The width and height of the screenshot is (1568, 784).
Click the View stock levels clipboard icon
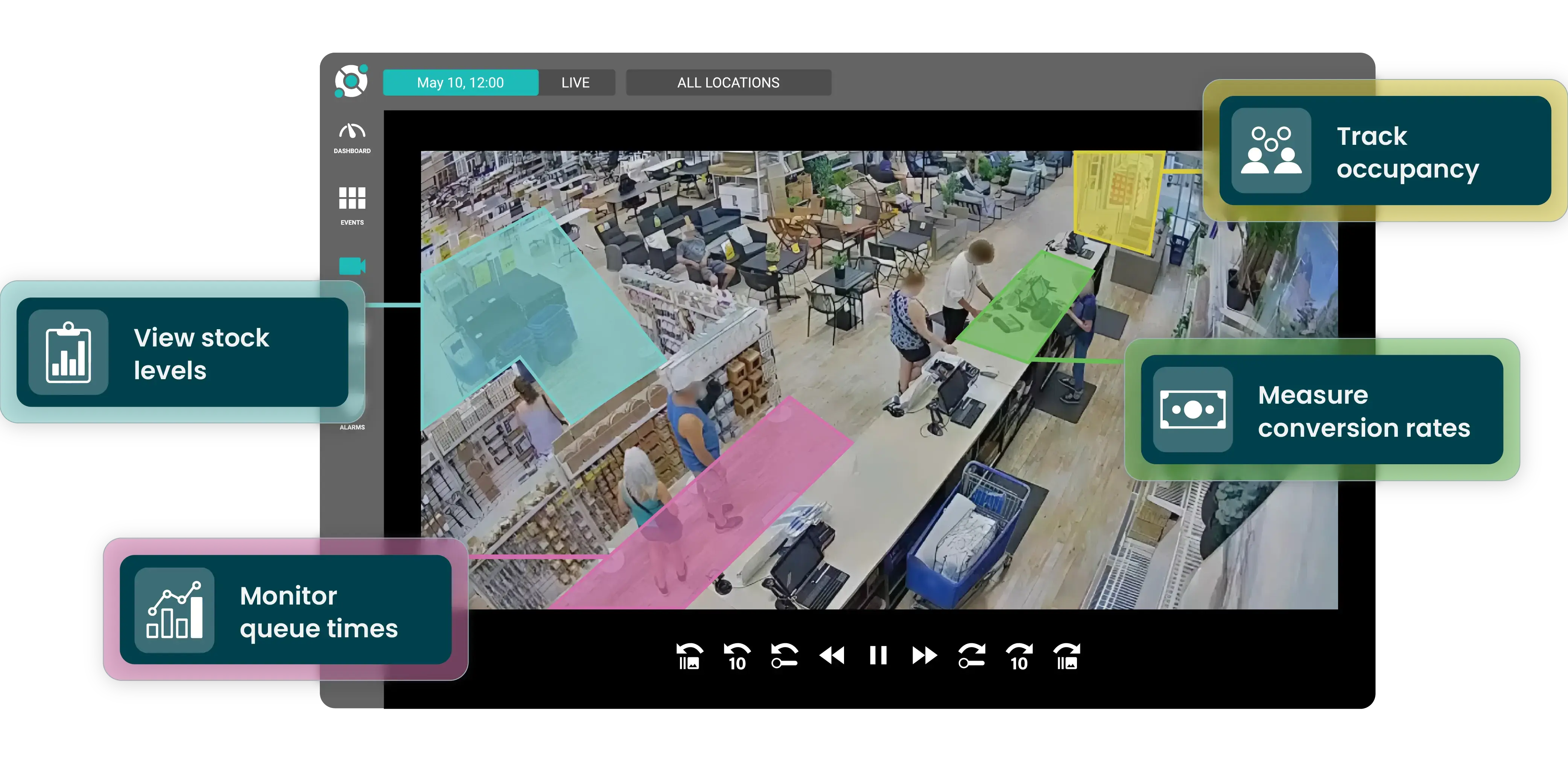pos(68,353)
